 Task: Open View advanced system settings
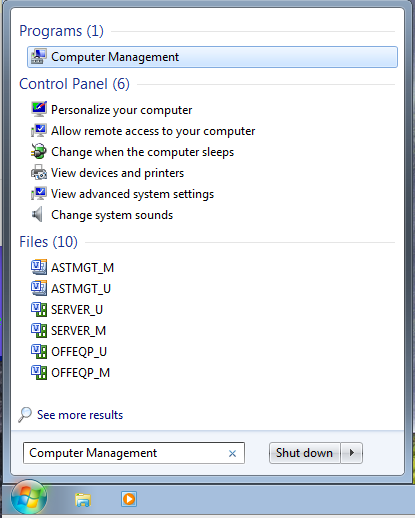click(x=132, y=194)
